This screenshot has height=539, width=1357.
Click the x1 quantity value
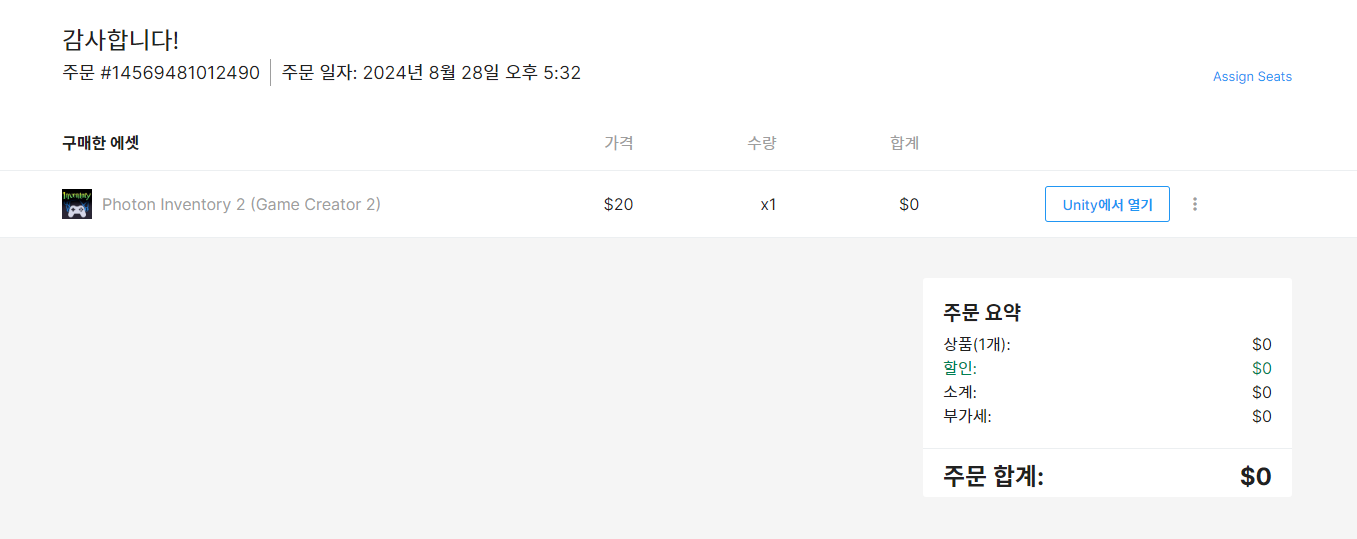[768, 204]
